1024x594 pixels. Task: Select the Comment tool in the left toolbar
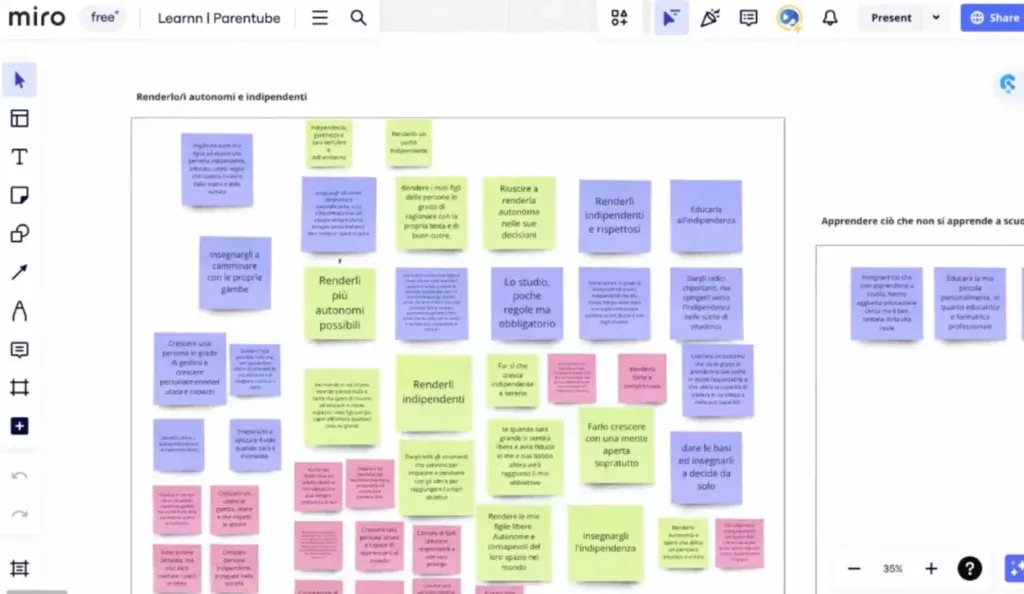[x=20, y=350]
